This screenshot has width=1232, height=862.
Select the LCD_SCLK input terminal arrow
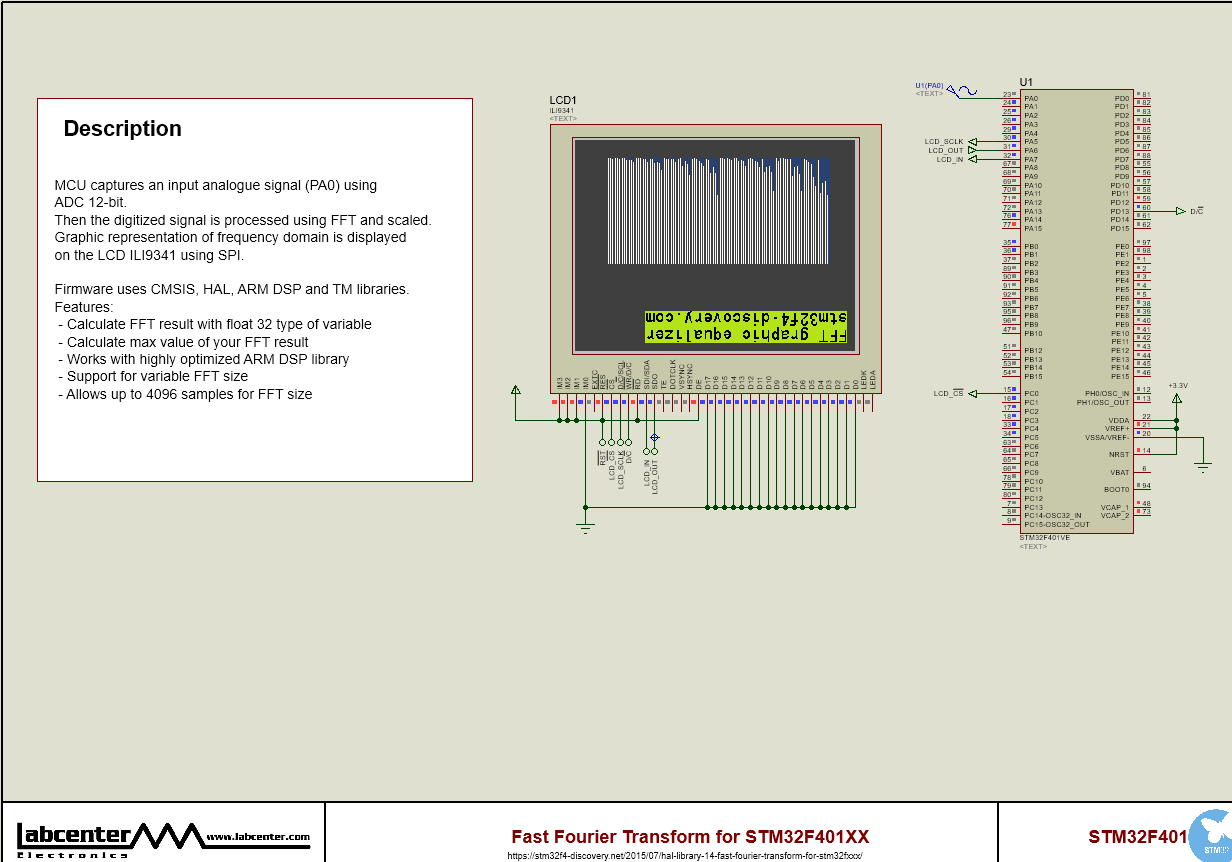[x=972, y=141]
